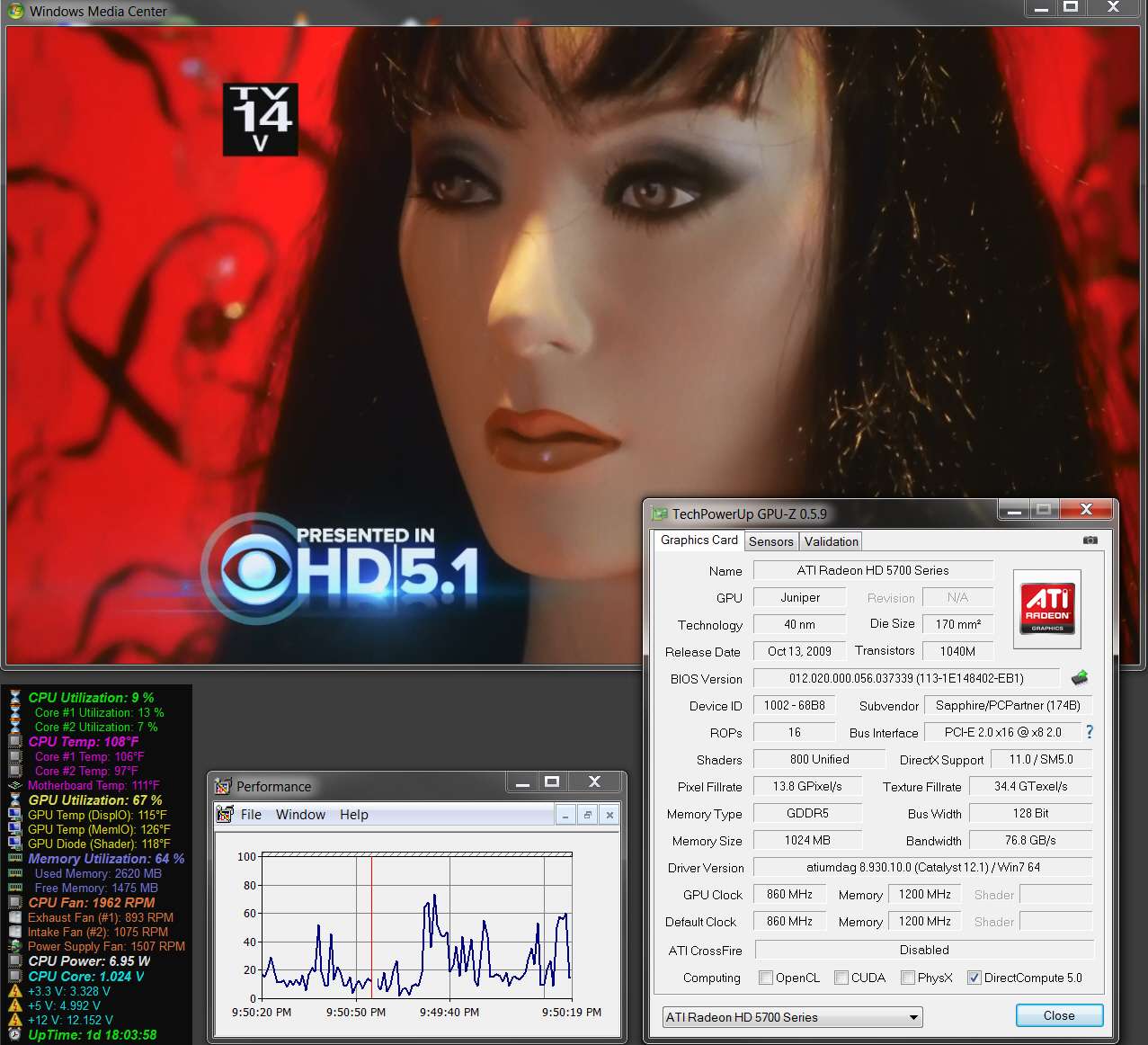Open the Window menu in Performance
This screenshot has width=1148, height=1045.
[x=300, y=815]
